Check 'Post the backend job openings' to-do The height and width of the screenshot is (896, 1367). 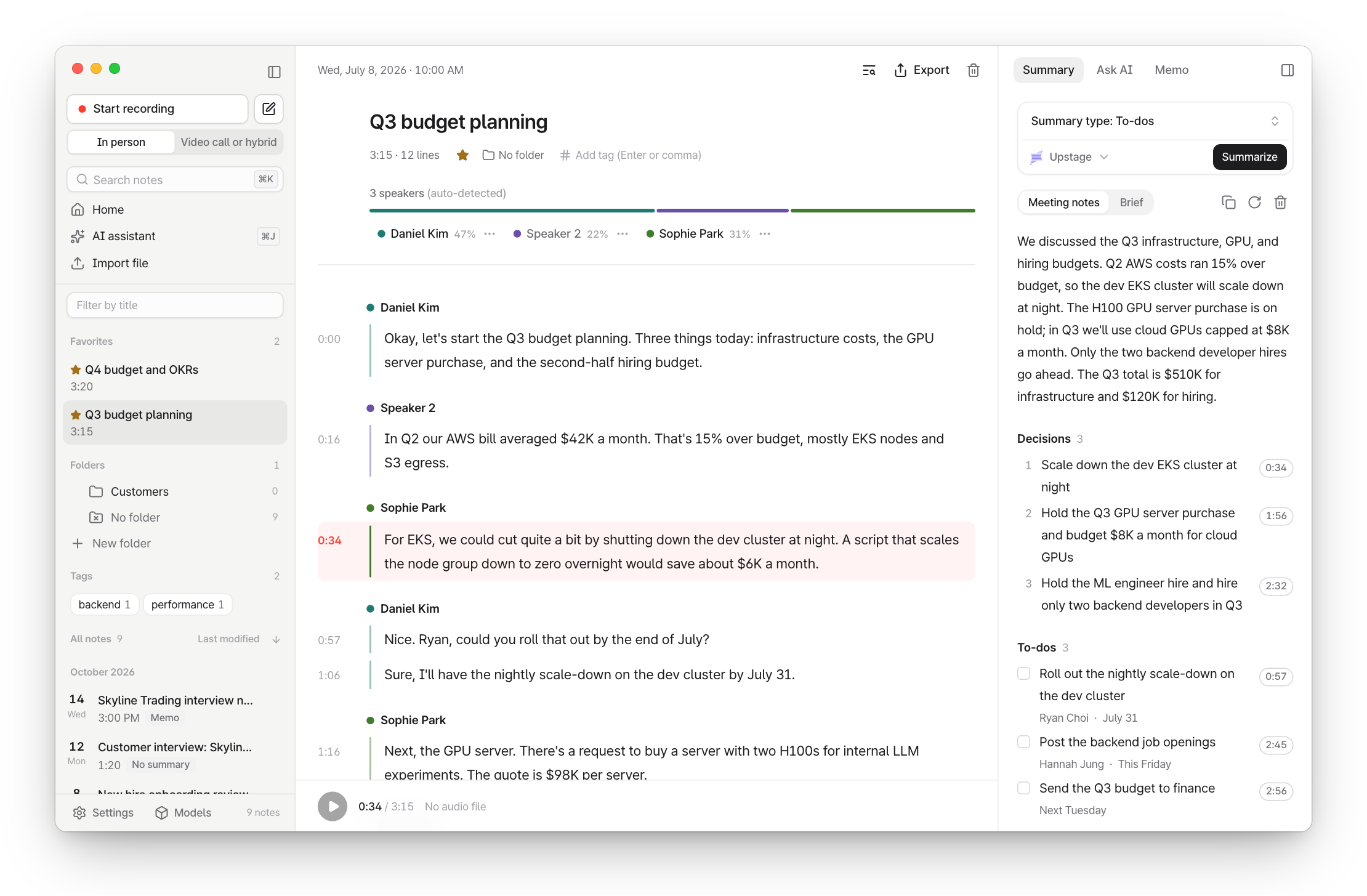[1024, 742]
